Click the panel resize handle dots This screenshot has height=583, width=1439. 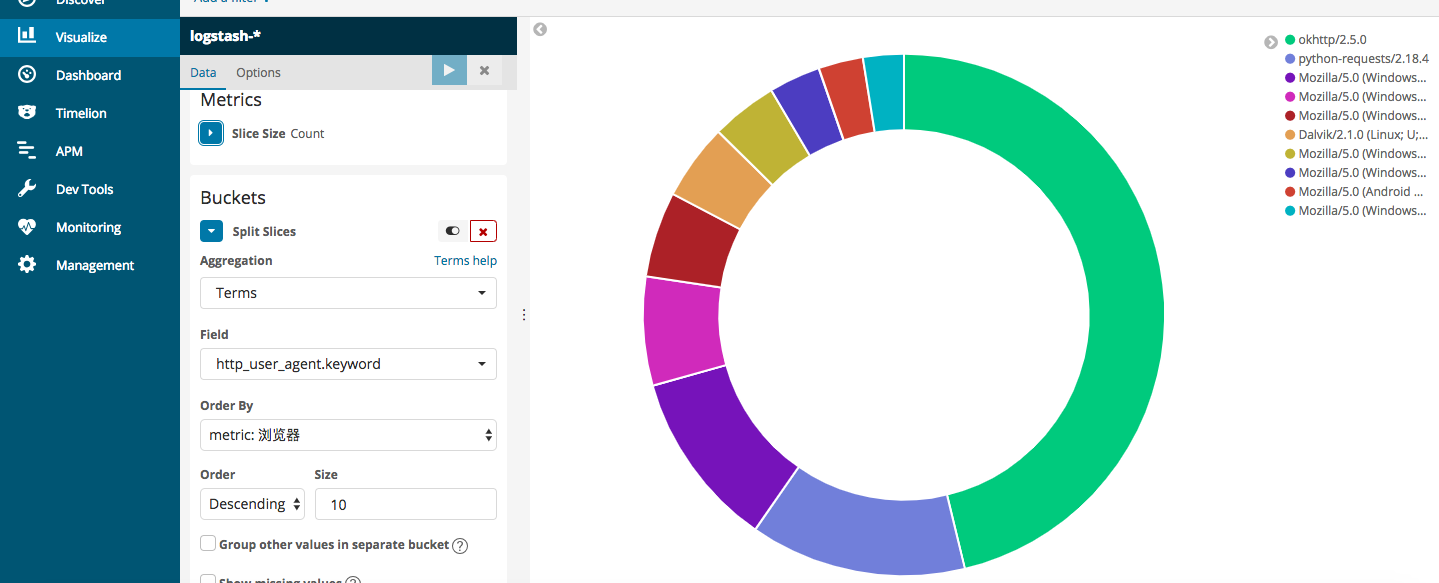click(523, 314)
